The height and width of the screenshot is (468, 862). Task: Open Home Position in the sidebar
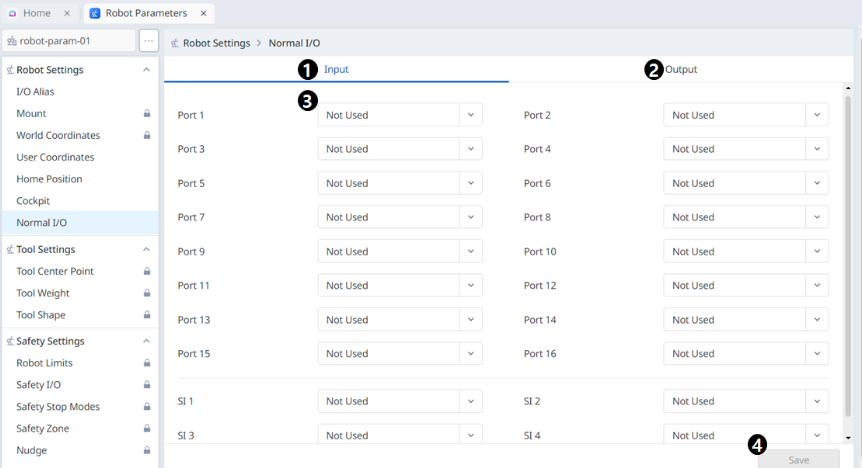(49, 179)
